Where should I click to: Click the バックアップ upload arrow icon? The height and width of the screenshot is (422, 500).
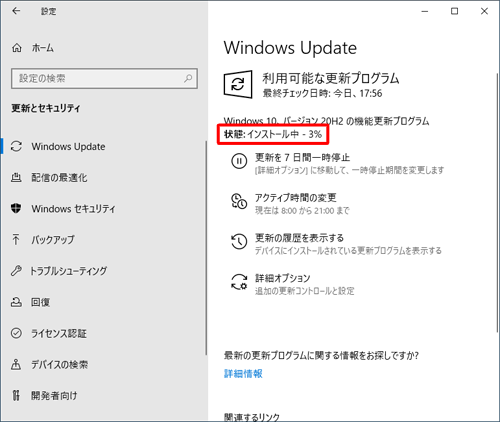point(16,239)
